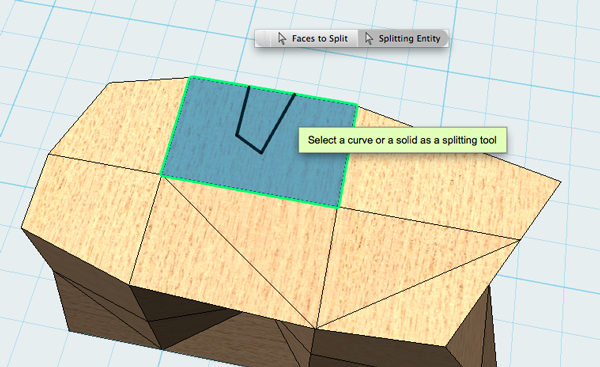Click the arrow cursor icon beside Faces to Split
This screenshot has height=367, width=600.
(x=282, y=39)
